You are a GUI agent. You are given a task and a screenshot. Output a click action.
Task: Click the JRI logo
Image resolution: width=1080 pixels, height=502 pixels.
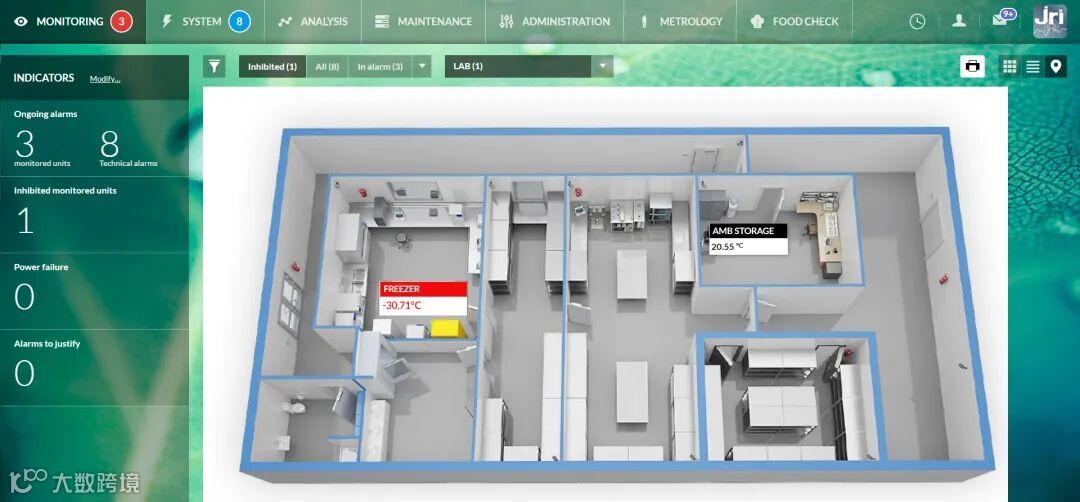click(x=1050, y=21)
